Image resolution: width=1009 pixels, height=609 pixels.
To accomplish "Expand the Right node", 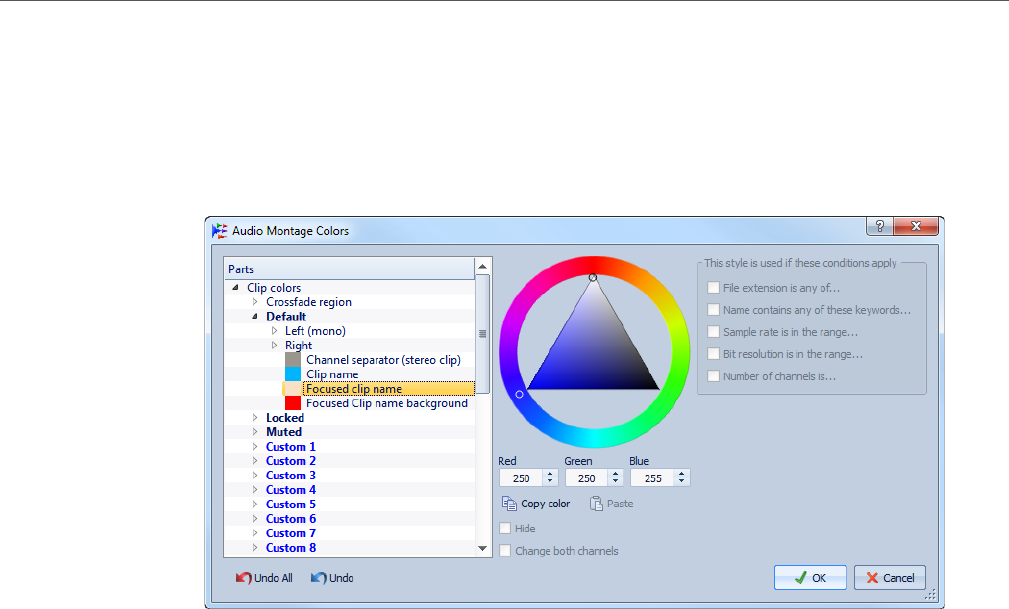I will 274,345.
